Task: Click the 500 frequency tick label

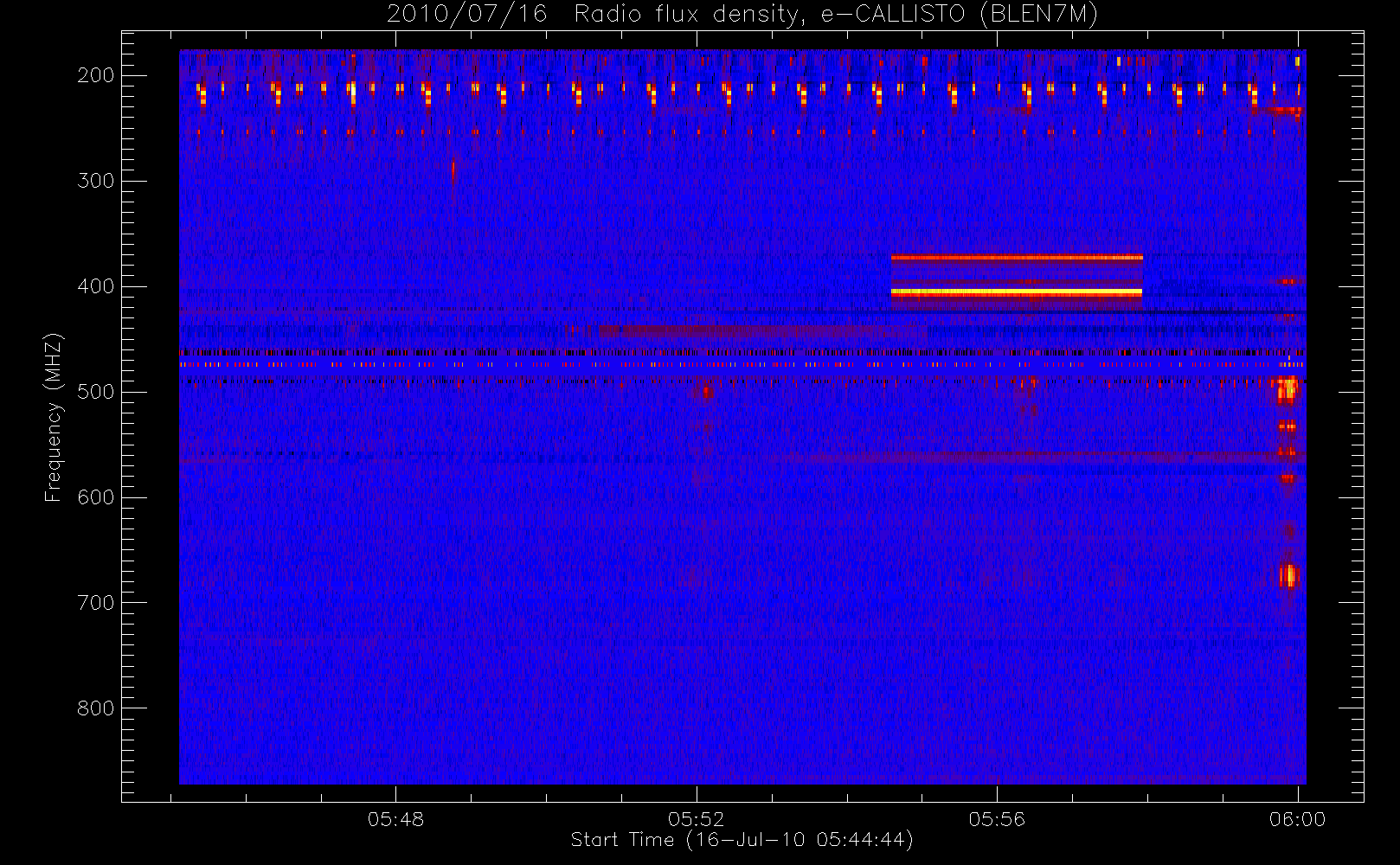Action: 96,392
